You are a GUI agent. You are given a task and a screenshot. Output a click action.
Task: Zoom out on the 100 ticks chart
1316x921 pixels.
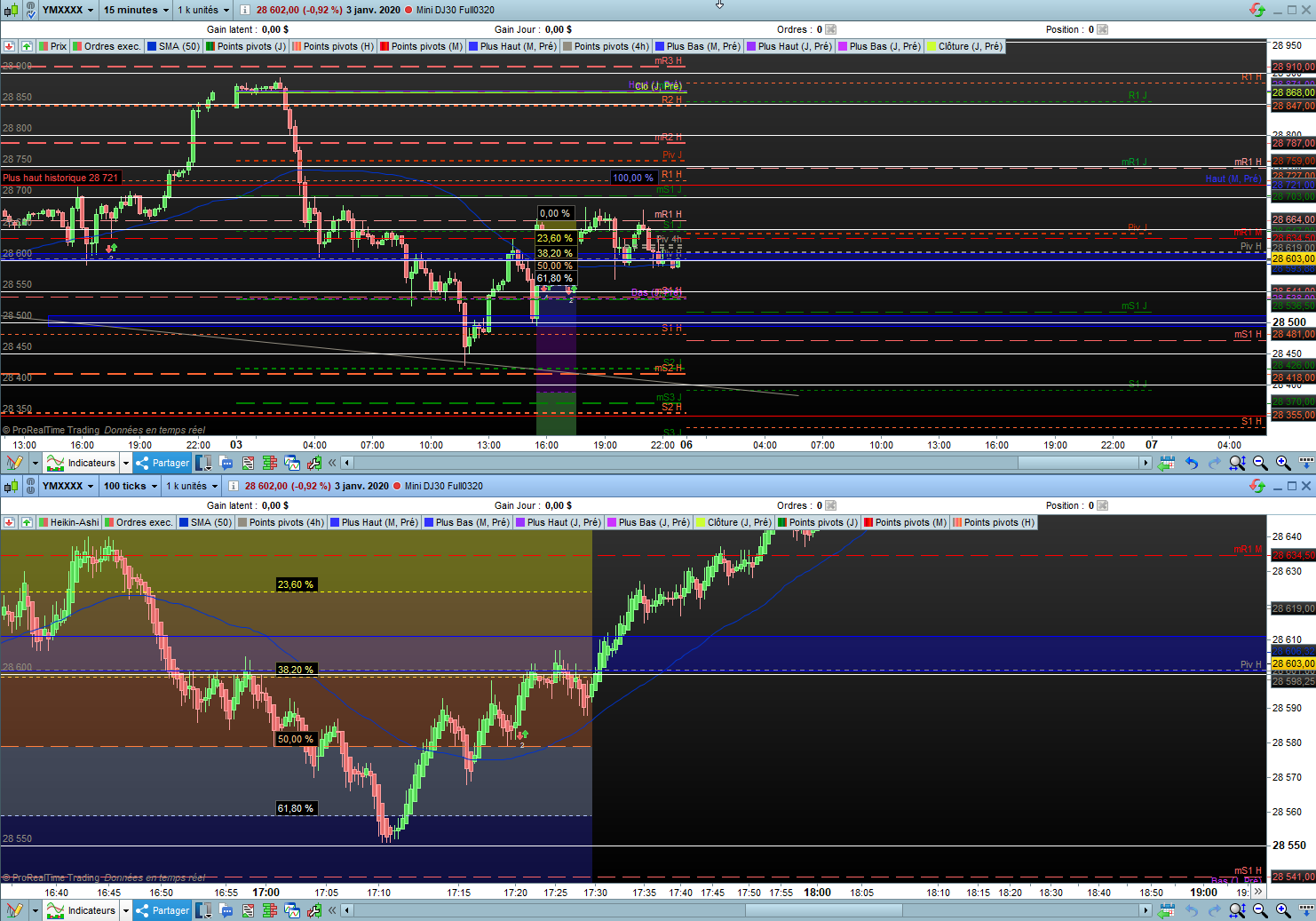(x=1260, y=910)
